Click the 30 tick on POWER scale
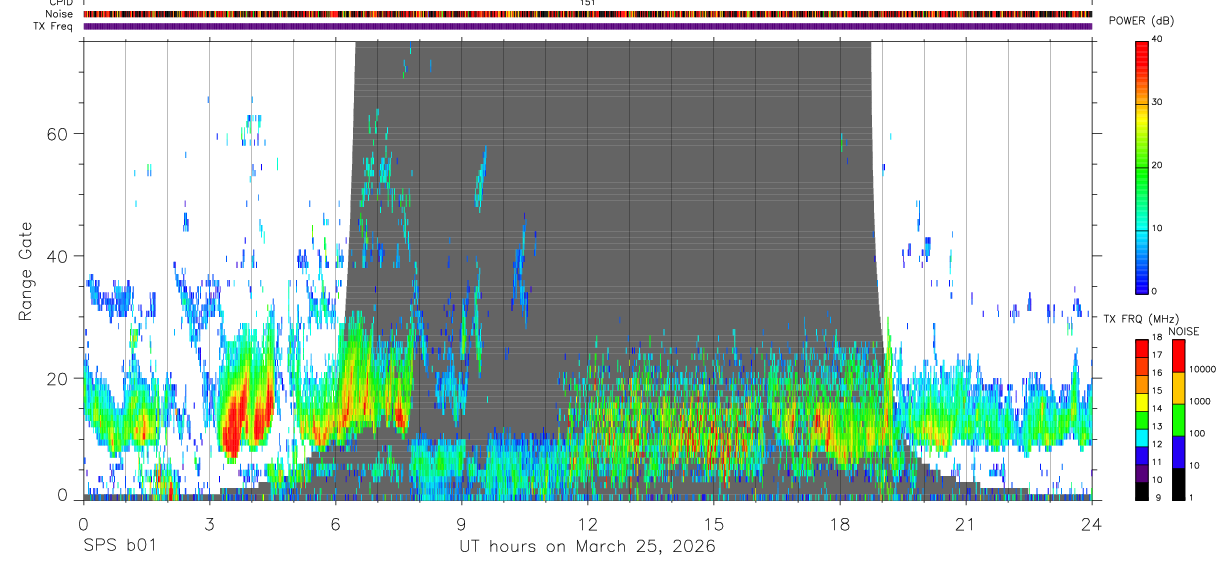1228x567 pixels. (x=1158, y=102)
